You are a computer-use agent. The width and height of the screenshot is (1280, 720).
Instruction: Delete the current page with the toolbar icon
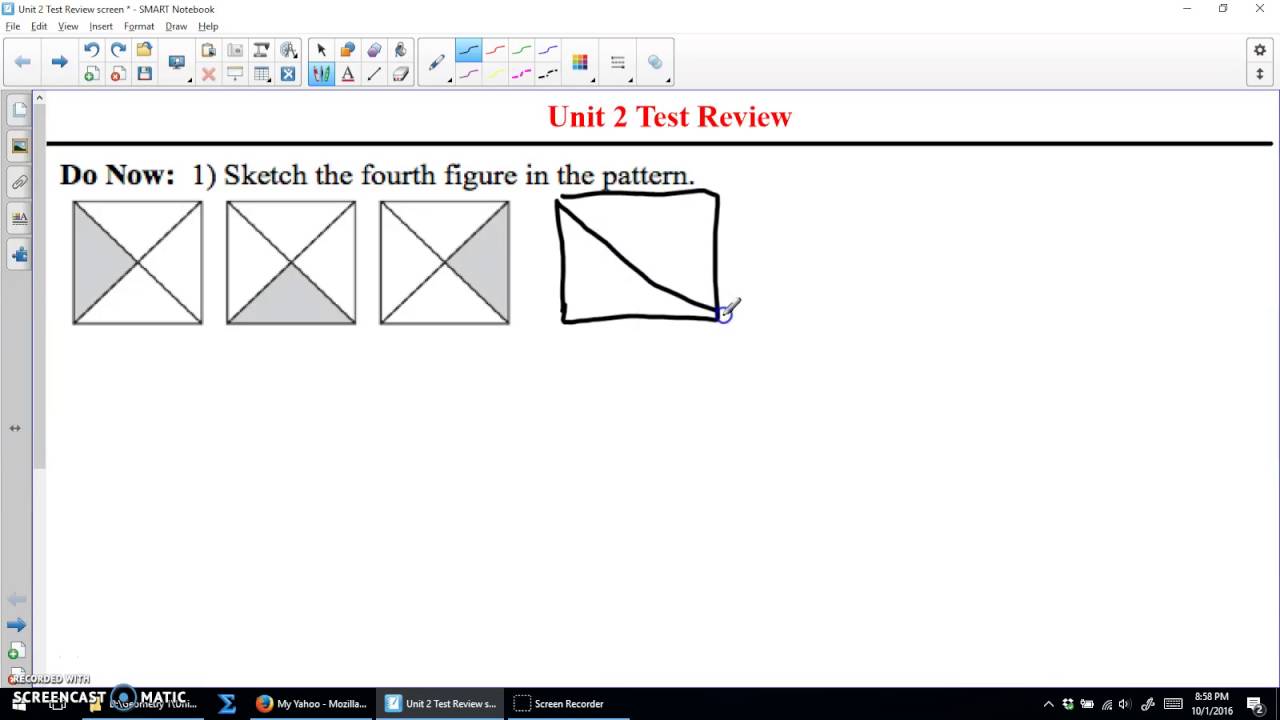click(x=118, y=74)
